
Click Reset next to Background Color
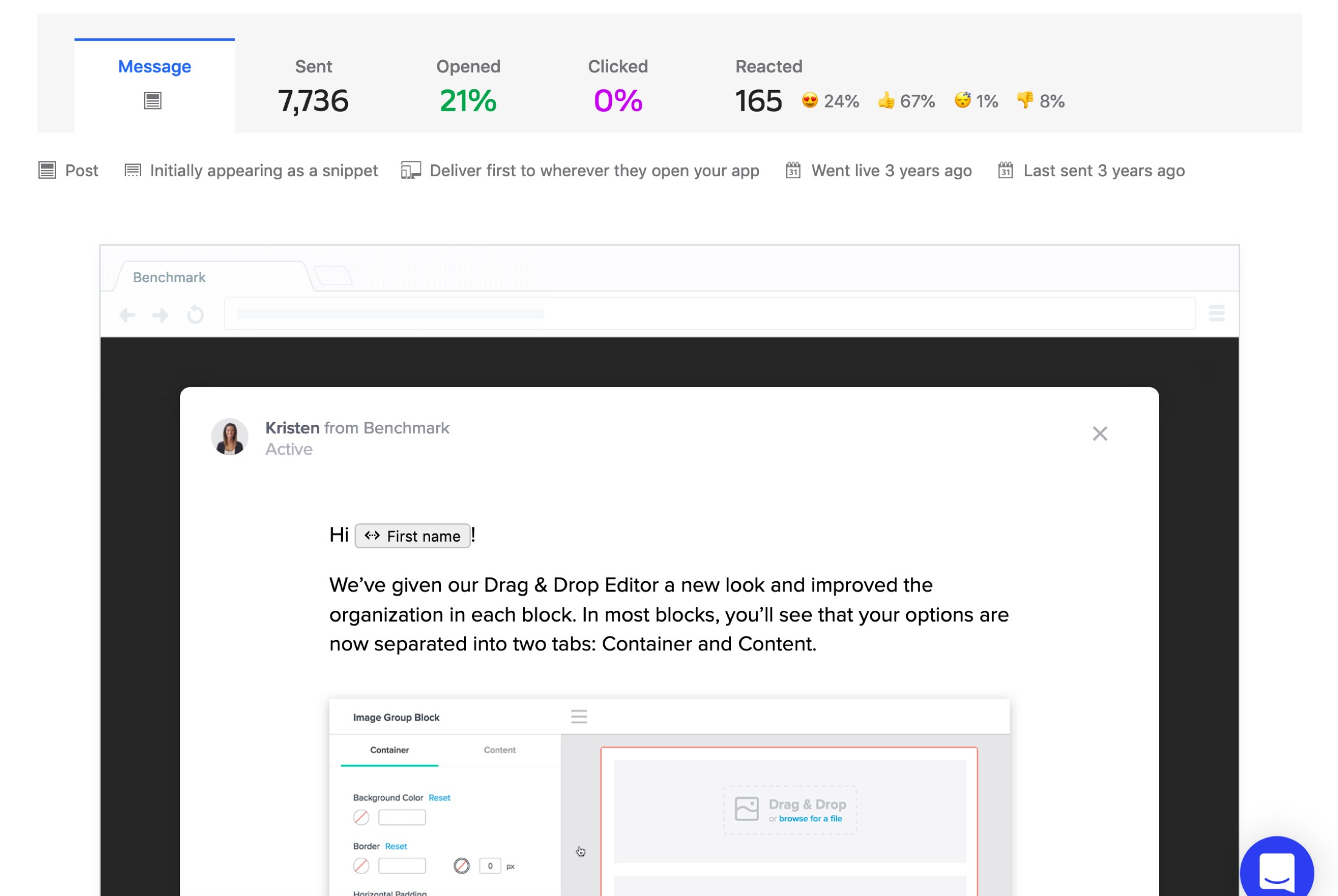pos(439,798)
